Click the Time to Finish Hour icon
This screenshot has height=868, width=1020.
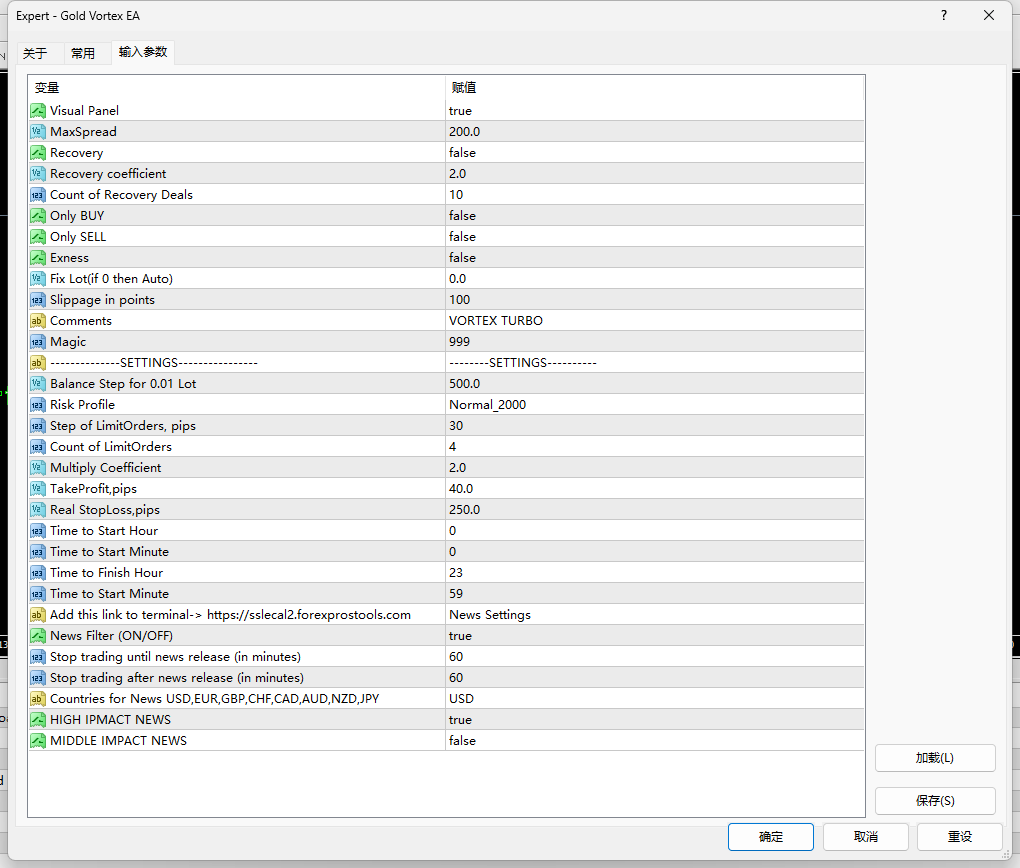click(38, 573)
